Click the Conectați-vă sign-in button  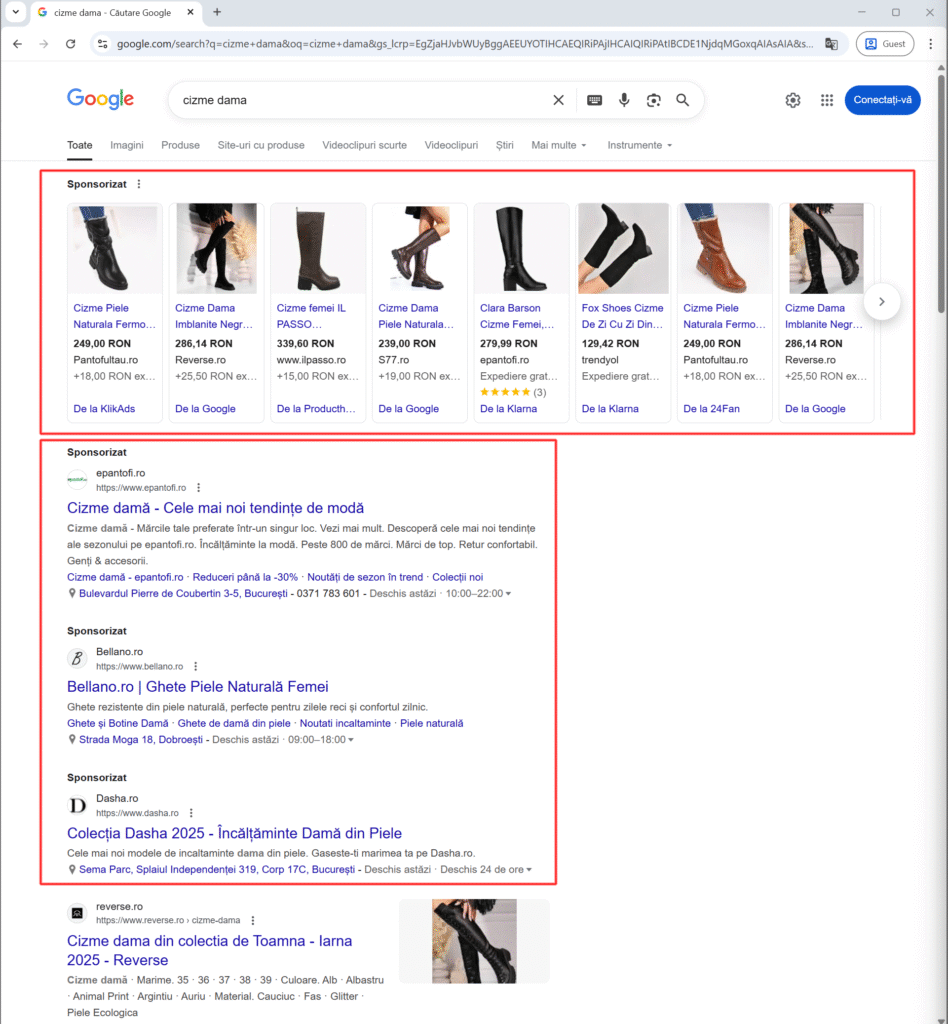882,100
